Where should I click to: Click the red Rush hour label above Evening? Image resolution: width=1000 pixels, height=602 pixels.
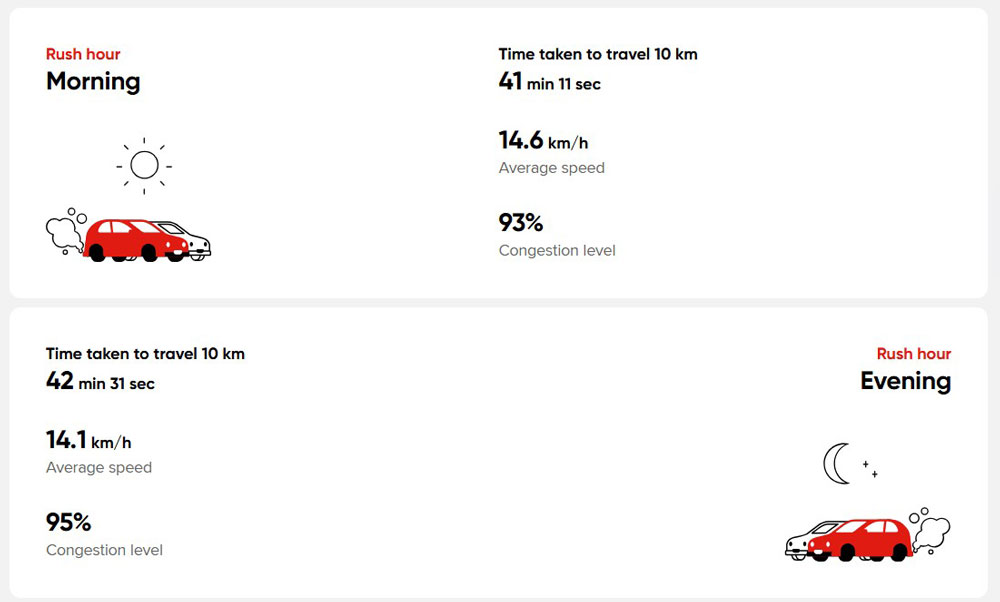point(913,354)
